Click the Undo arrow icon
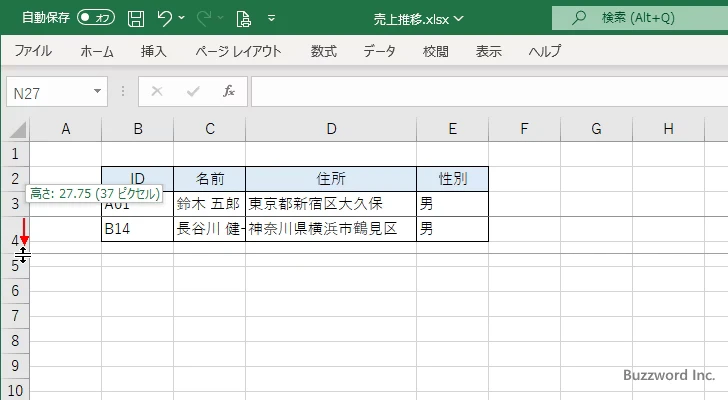The image size is (728, 400). [165, 18]
